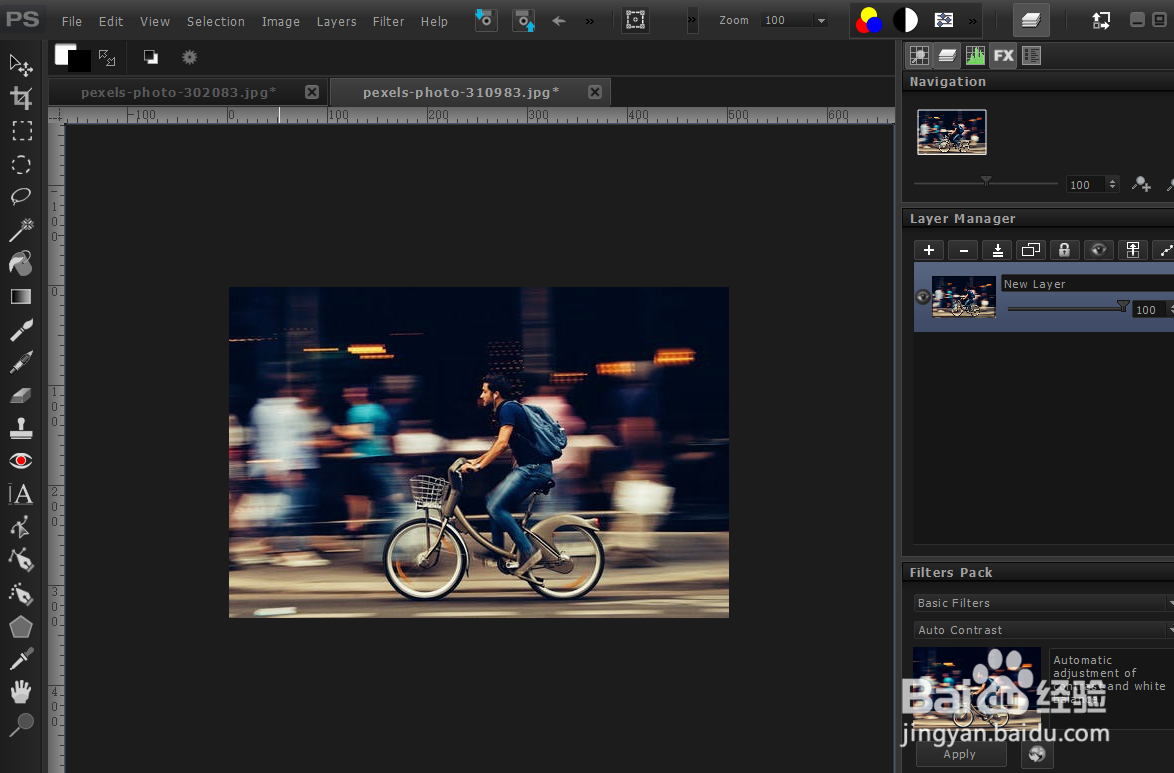Toggle layer lock in Layer Manager
The image size is (1174, 773).
click(1065, 250)
